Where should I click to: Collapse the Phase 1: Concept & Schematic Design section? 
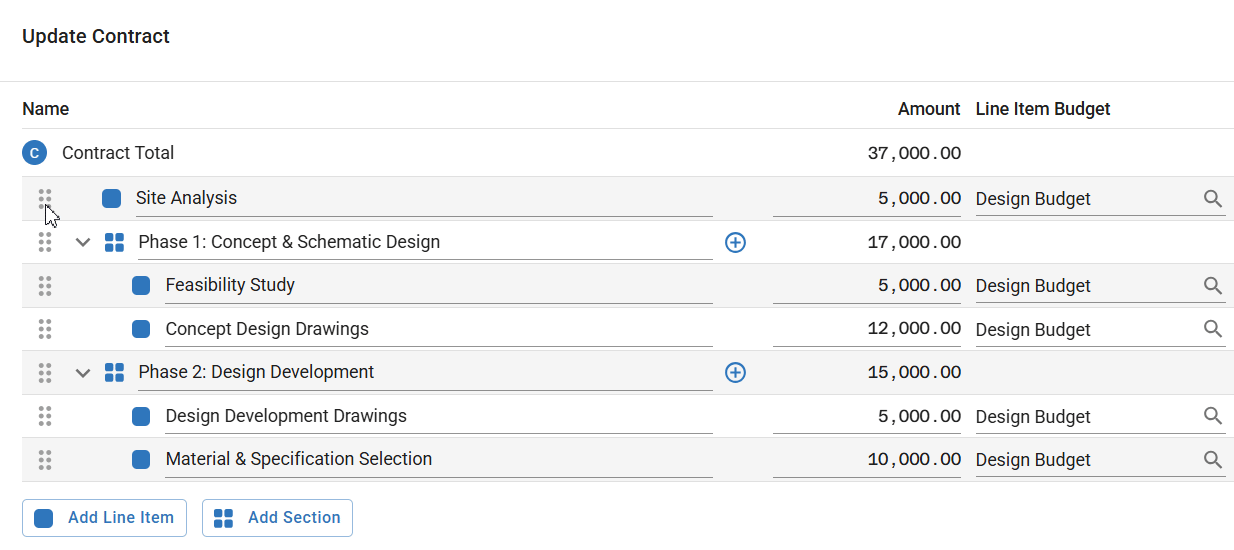coord(83,242)
